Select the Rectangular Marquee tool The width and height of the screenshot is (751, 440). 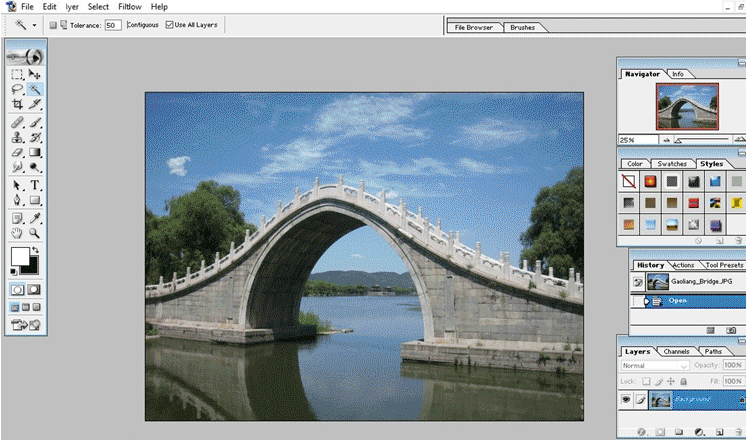pos(17,74)
